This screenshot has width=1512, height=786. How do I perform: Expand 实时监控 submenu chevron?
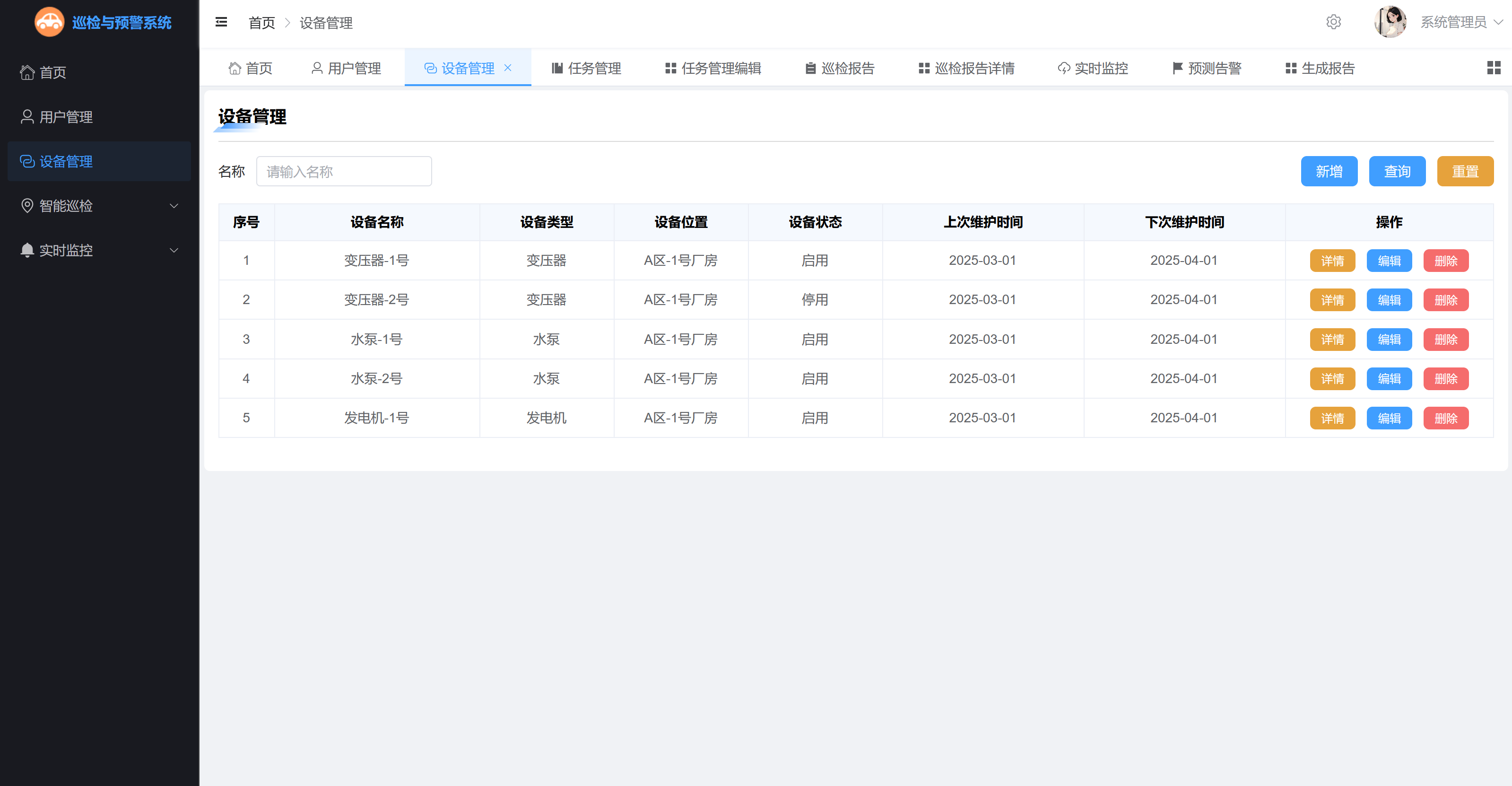pyautogui.click(x=174, y=250)
